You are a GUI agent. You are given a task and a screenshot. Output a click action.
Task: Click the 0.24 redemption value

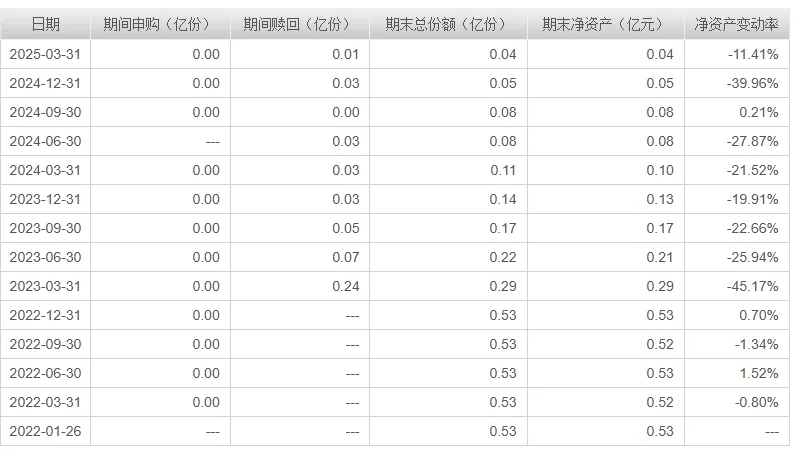346,286
